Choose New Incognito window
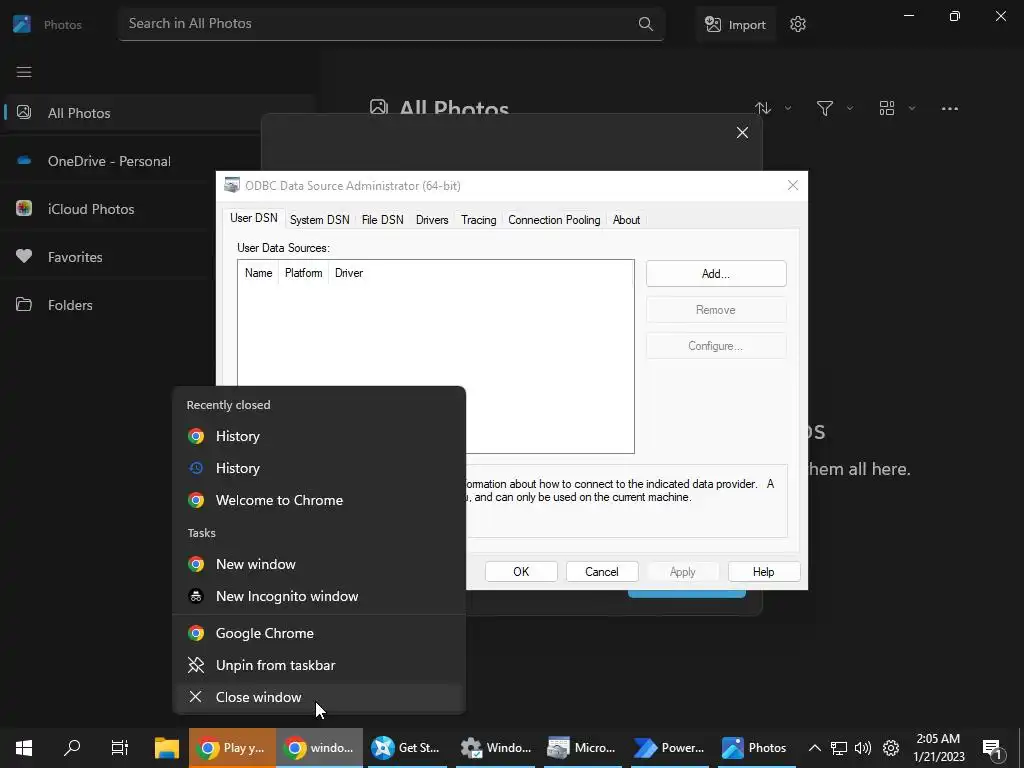This screenshot has height=768, width=1024. click(x=319, y=596)
